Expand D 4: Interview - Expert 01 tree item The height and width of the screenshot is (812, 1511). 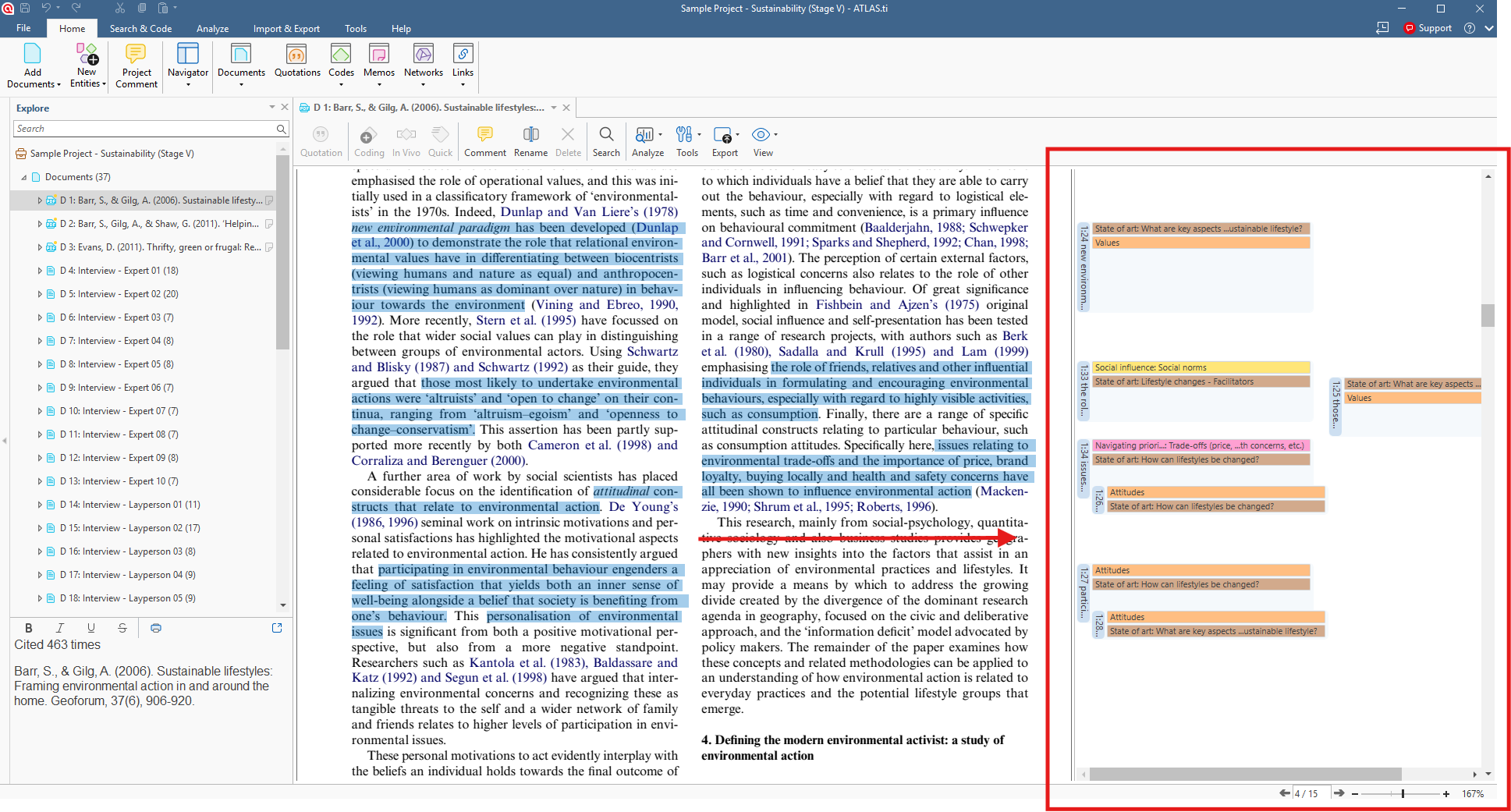(40, 271)
